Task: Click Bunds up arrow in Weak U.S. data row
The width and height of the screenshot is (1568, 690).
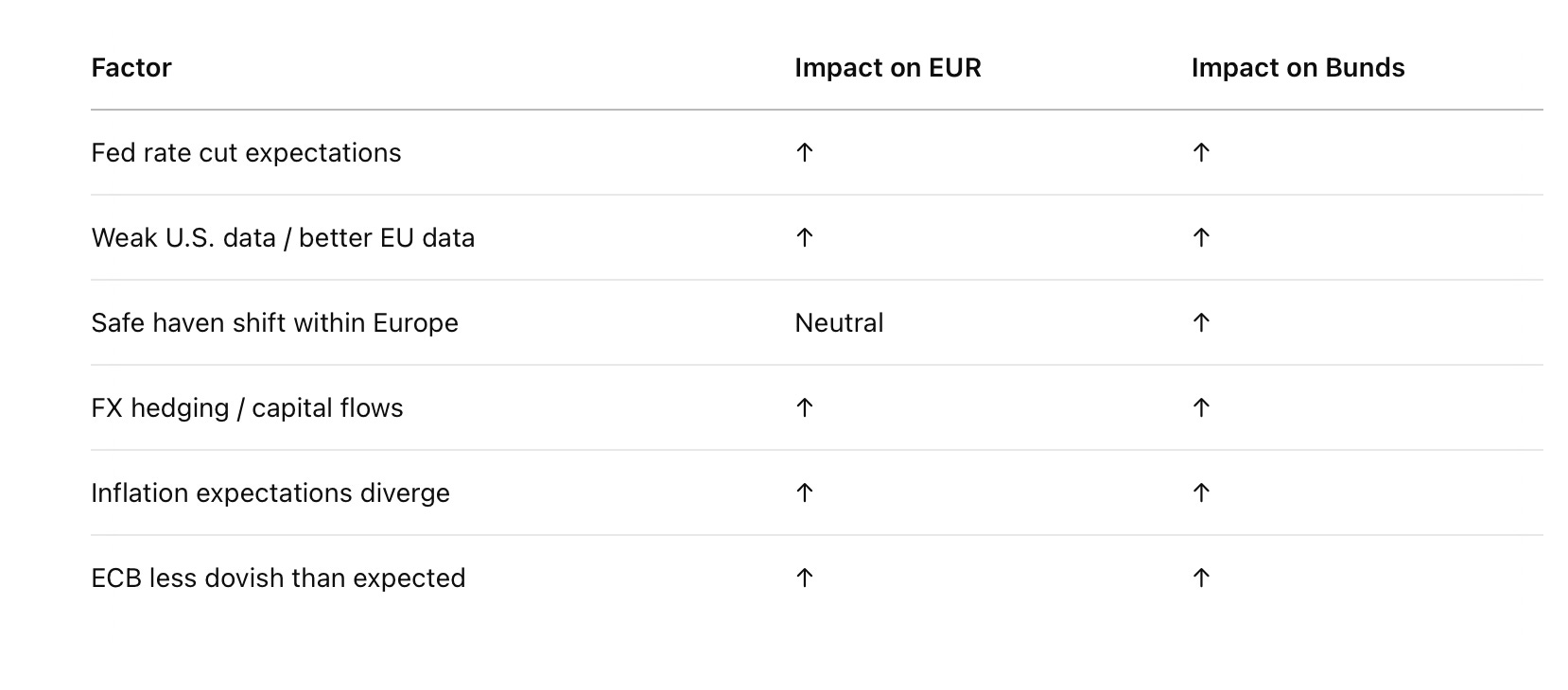Action: (x=1201, y=237)
